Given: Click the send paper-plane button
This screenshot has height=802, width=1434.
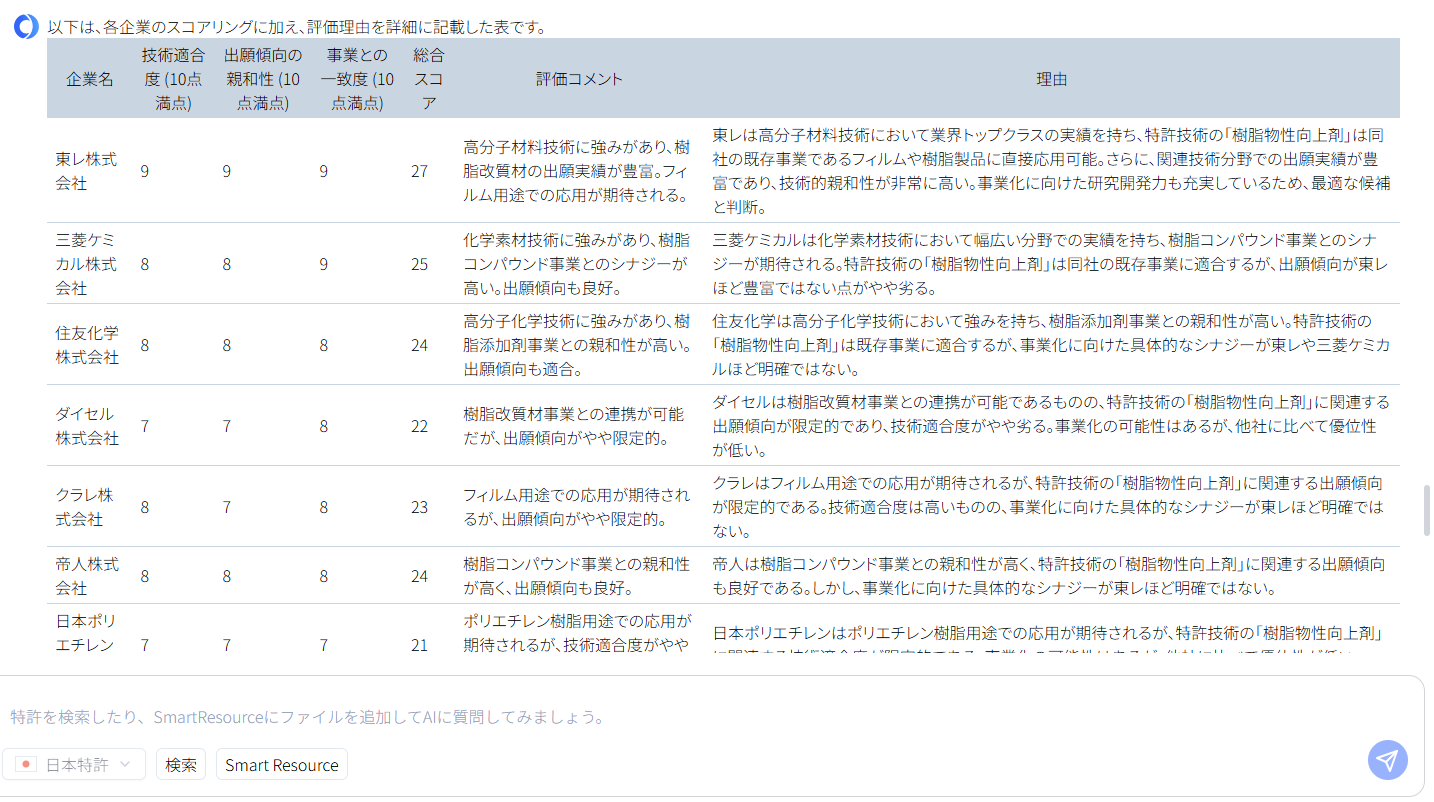Looking at the screenshot, I should 1387,760.
